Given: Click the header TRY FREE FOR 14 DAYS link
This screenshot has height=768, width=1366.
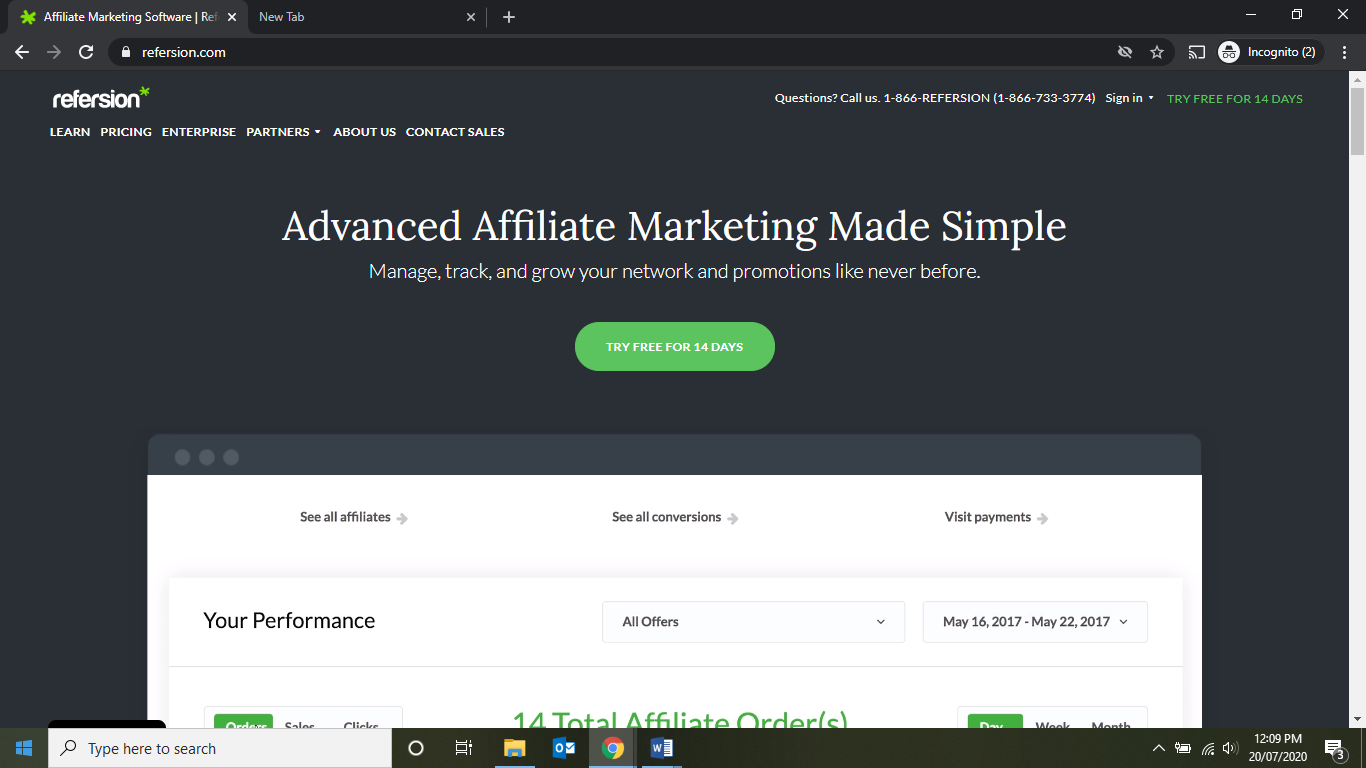Looking at the screenshot, I should [1235, 99].
